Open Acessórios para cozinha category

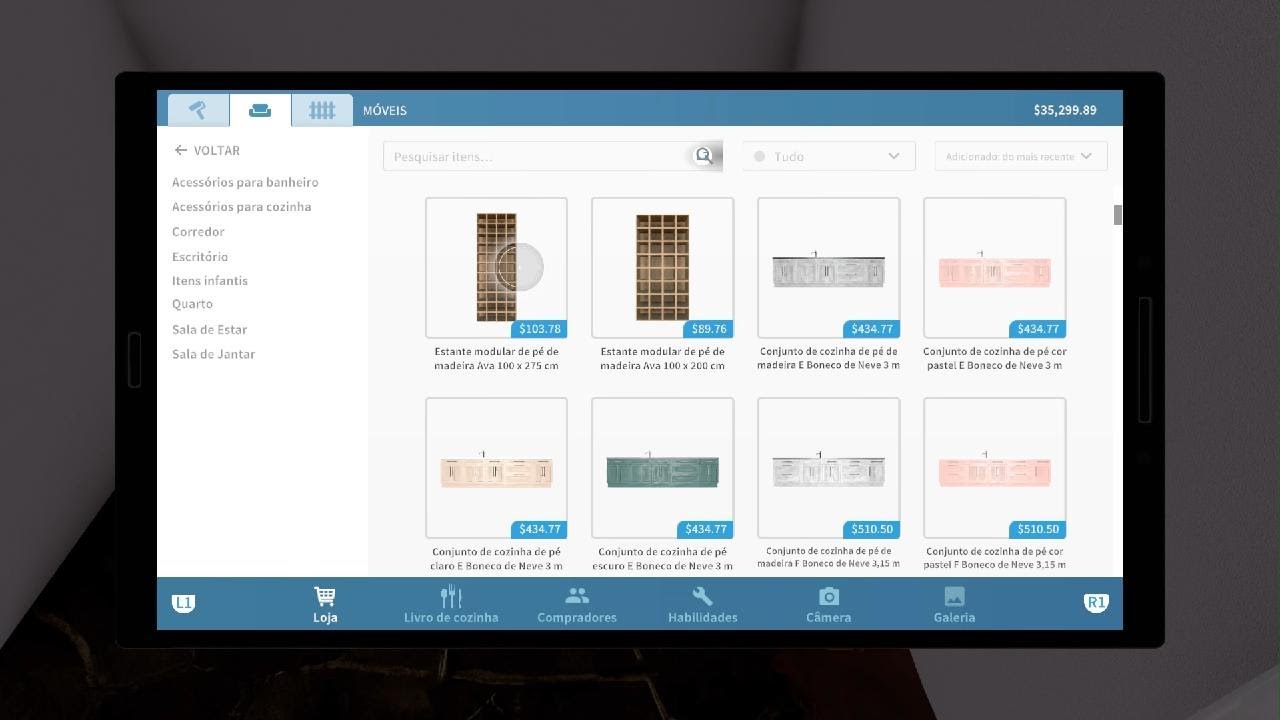[241, 207]
